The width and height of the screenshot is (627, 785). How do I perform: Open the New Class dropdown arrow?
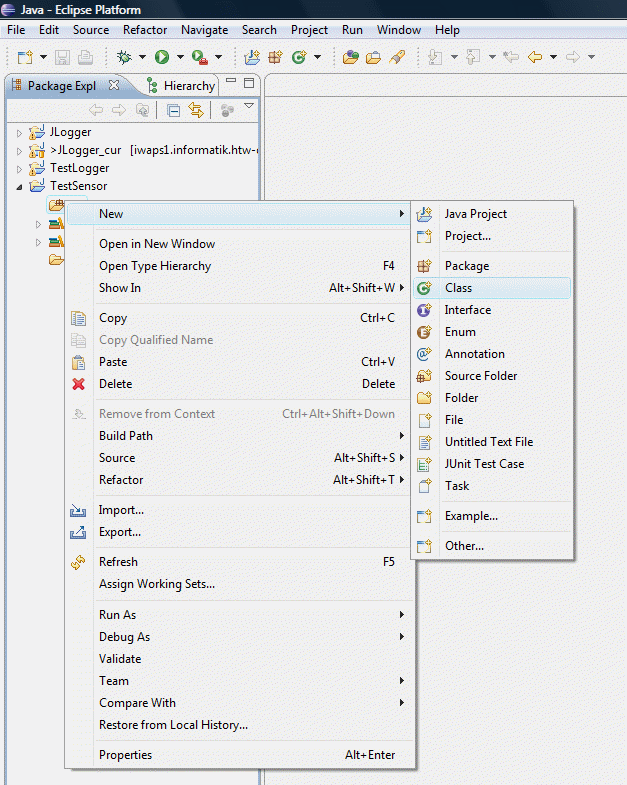coord(318,57)
